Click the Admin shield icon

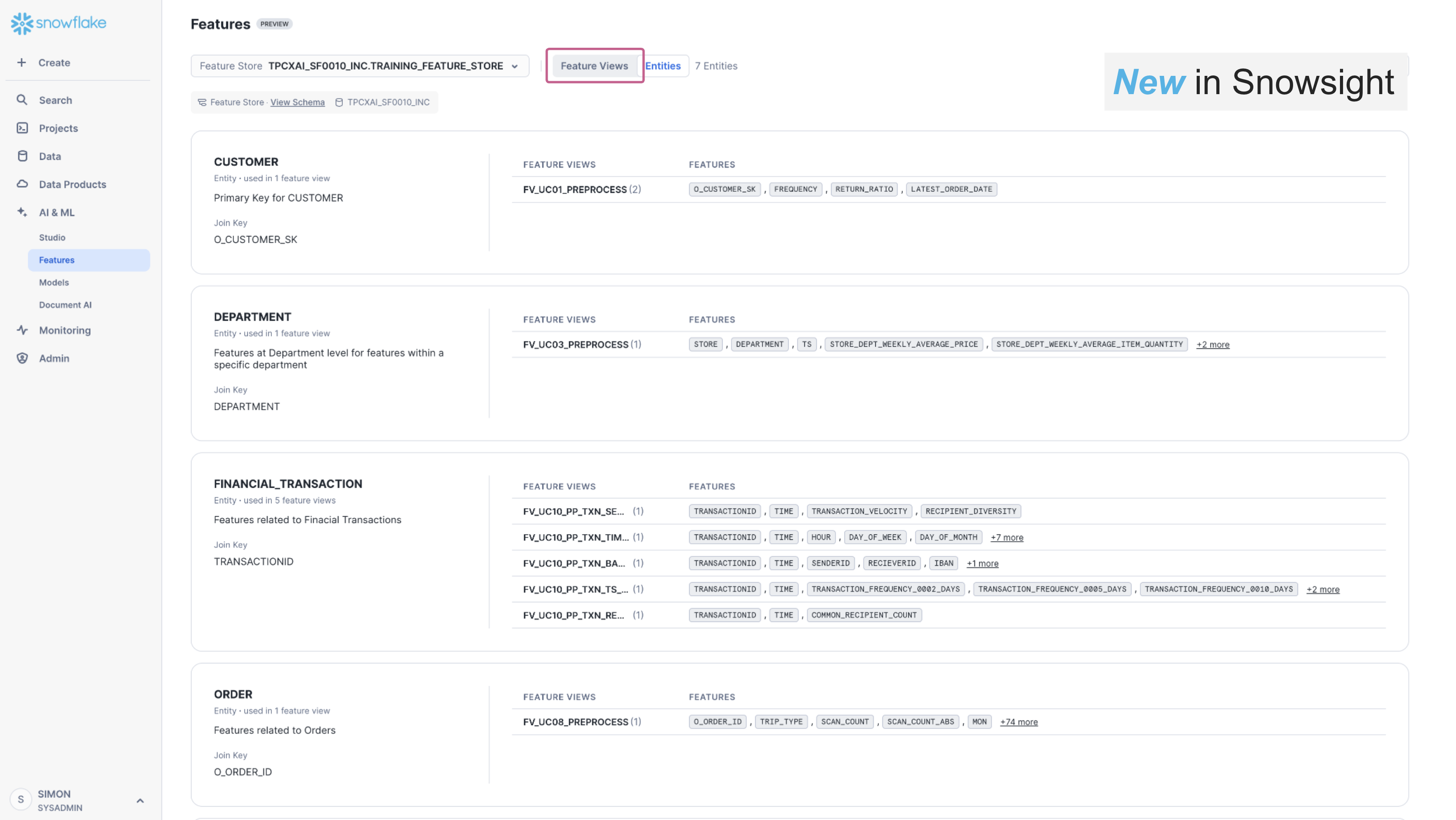[x=22, y=358]
